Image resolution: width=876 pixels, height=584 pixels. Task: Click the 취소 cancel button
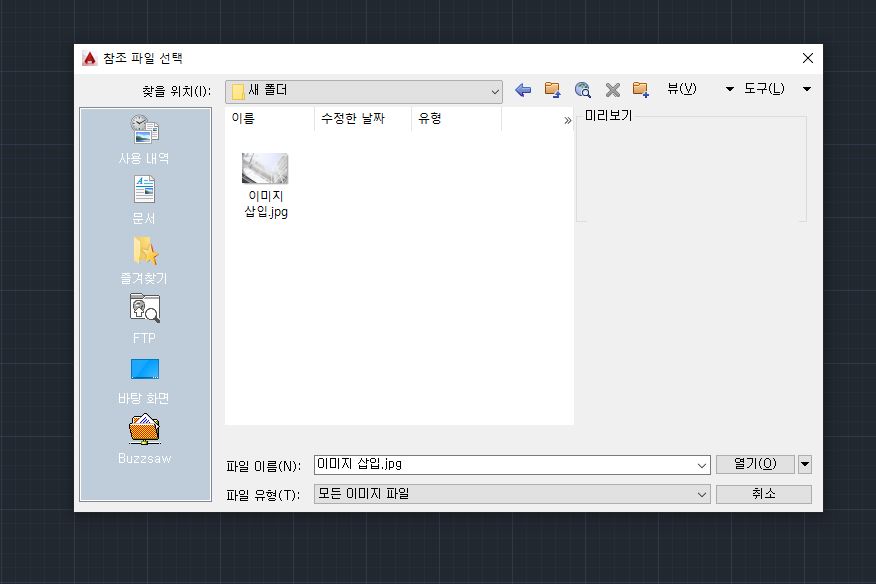[x=764, y=493]
